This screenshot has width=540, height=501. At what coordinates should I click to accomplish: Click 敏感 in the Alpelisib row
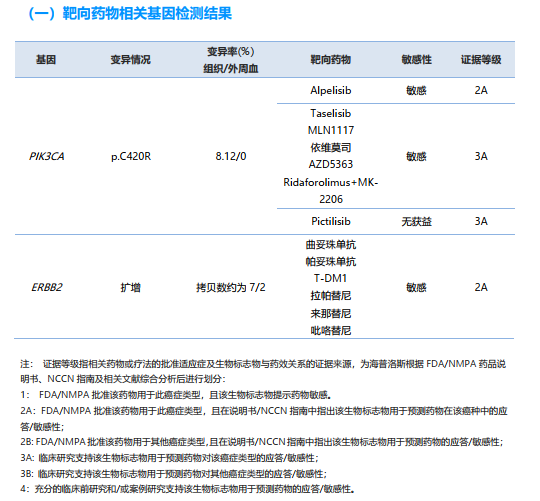(x=416, y=91)
